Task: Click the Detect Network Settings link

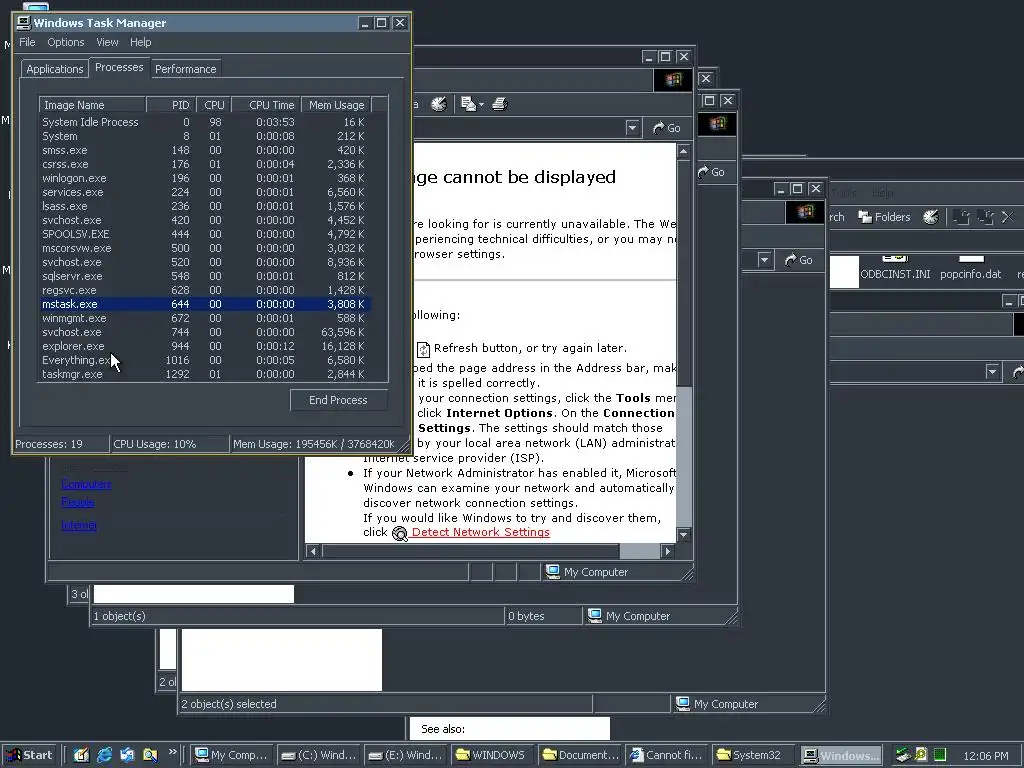Action: 481,532
